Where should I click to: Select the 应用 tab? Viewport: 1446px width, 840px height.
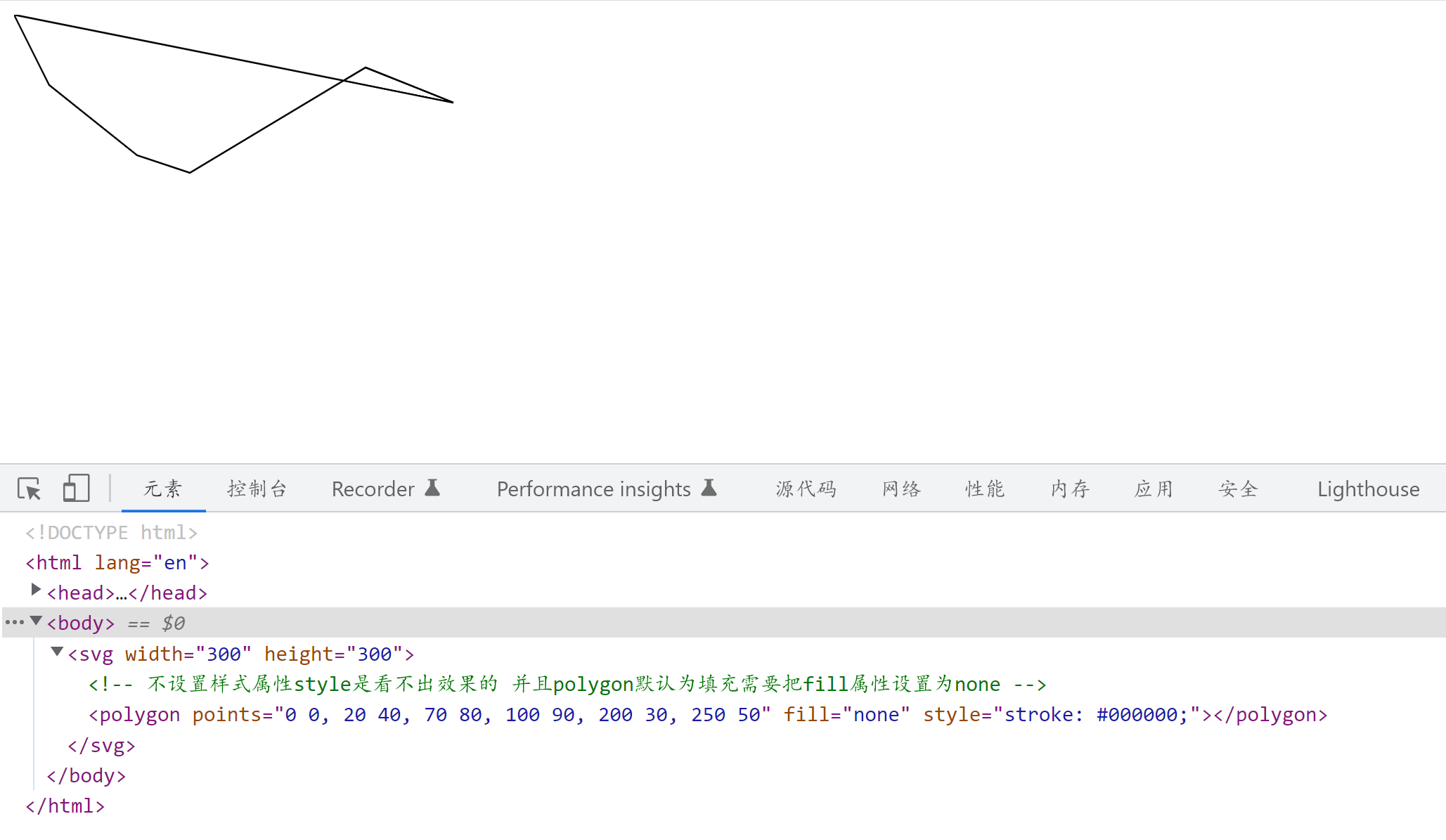(1154, 489)
